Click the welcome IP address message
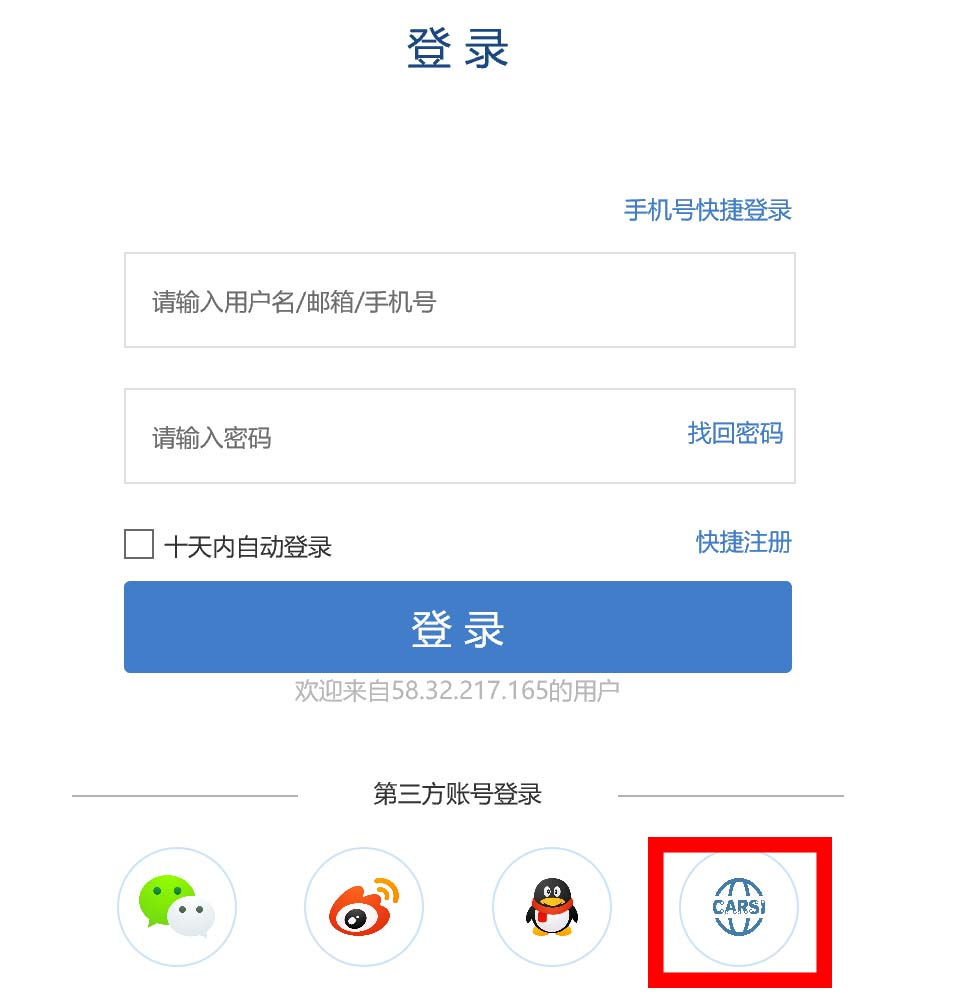 tap(457, 691)
